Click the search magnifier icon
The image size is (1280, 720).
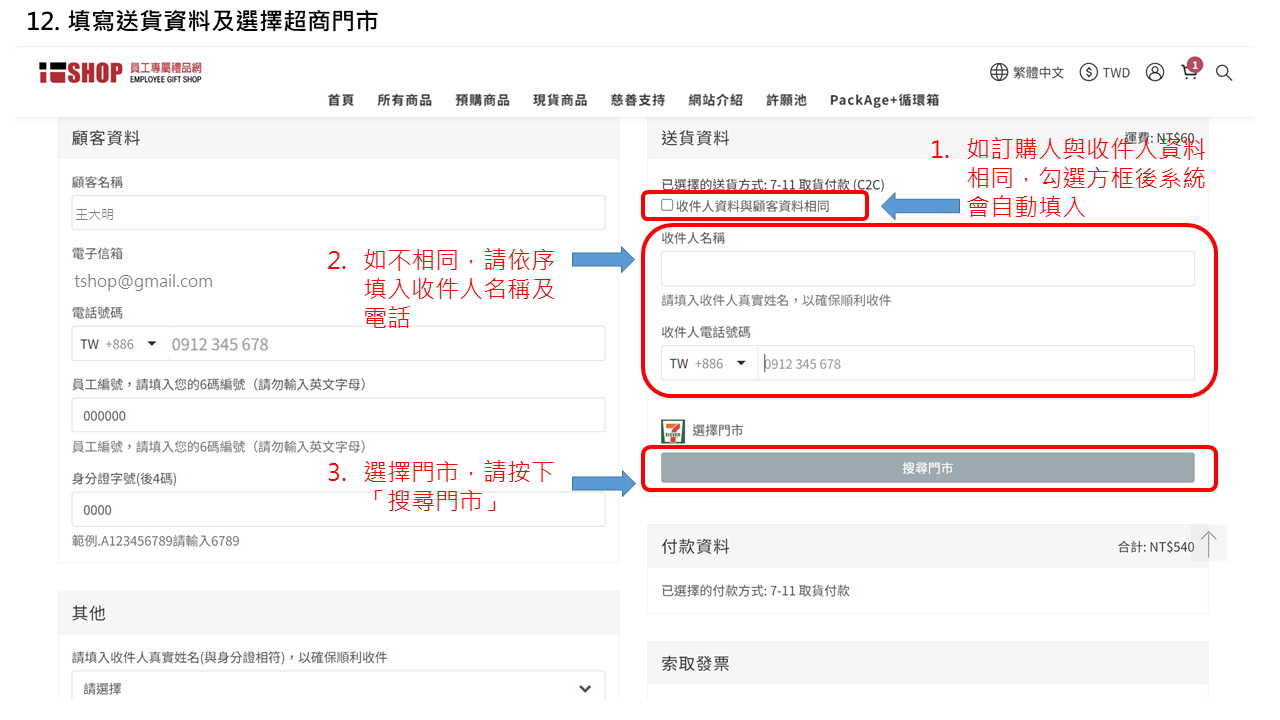(x=1224, y=73)
